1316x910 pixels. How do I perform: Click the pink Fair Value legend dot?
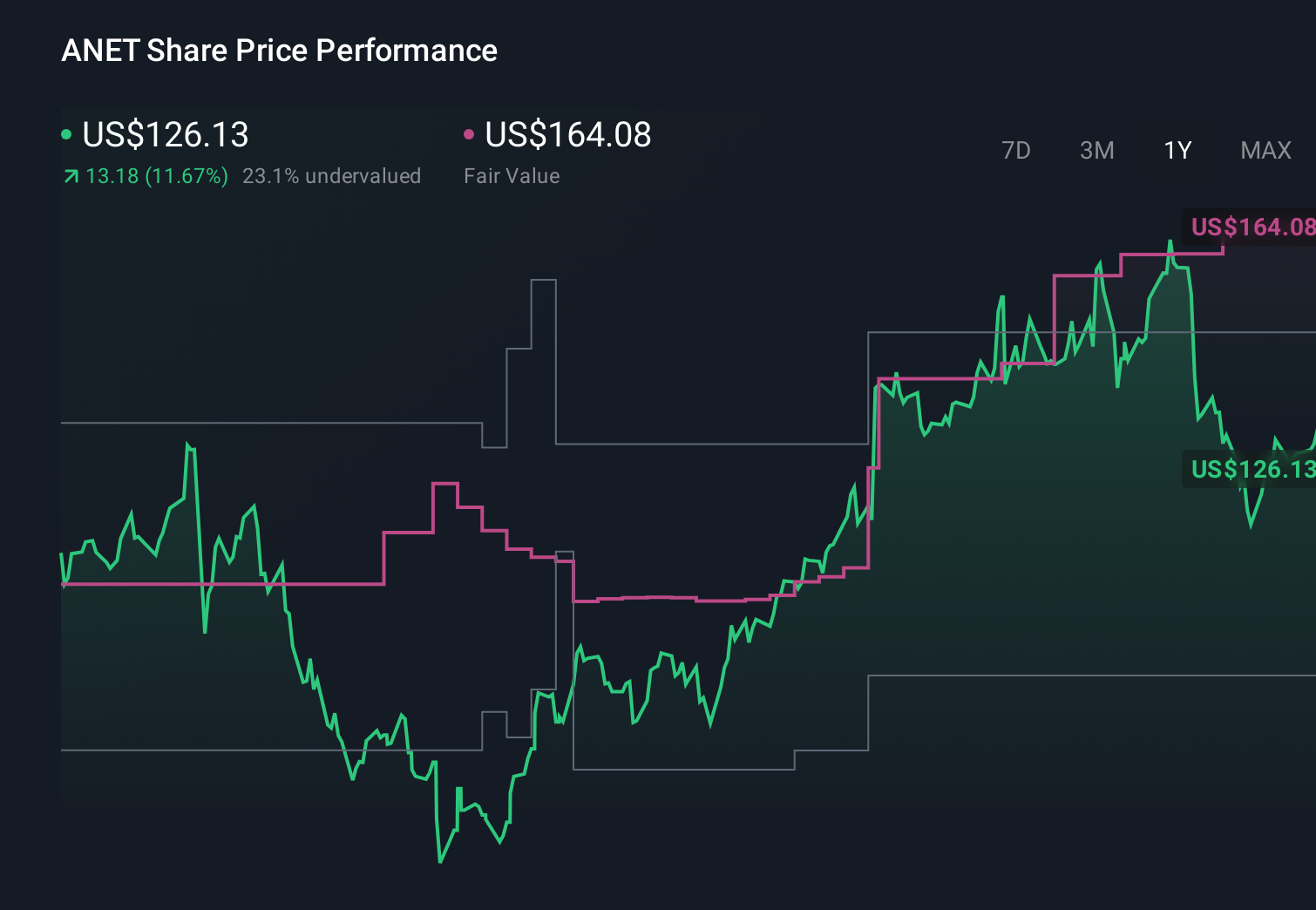pos(470,134)
